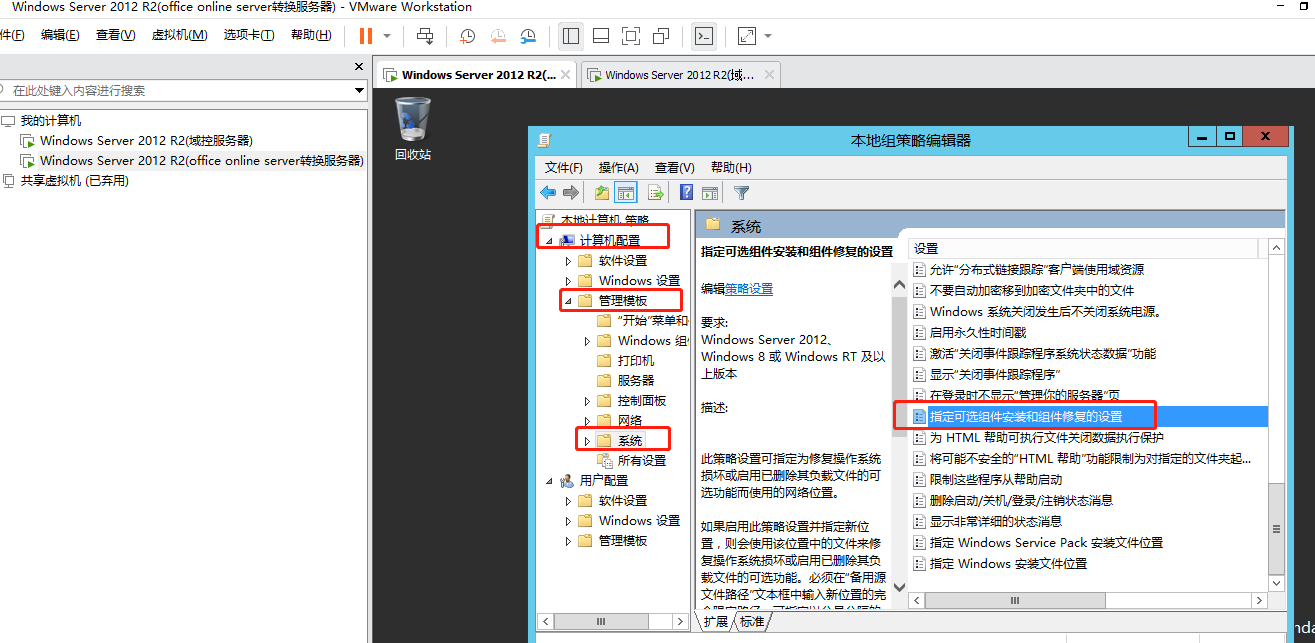The height and width of the screenshot is (643, 1315).
Task: Enter full screen mode in VMware toolbar
Action: click(x=631, y=36)
